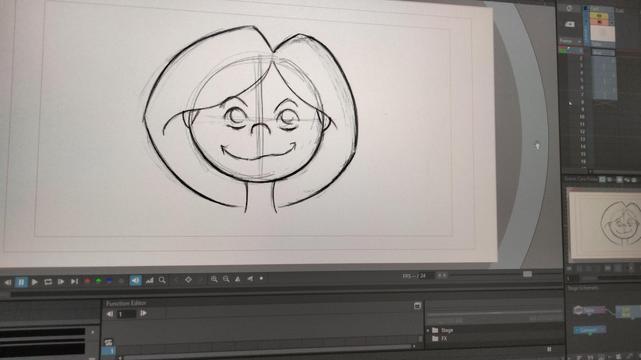Click the playback frame slider handle
This screenshot has width=641, height=360.
click(x=527, y=274)
